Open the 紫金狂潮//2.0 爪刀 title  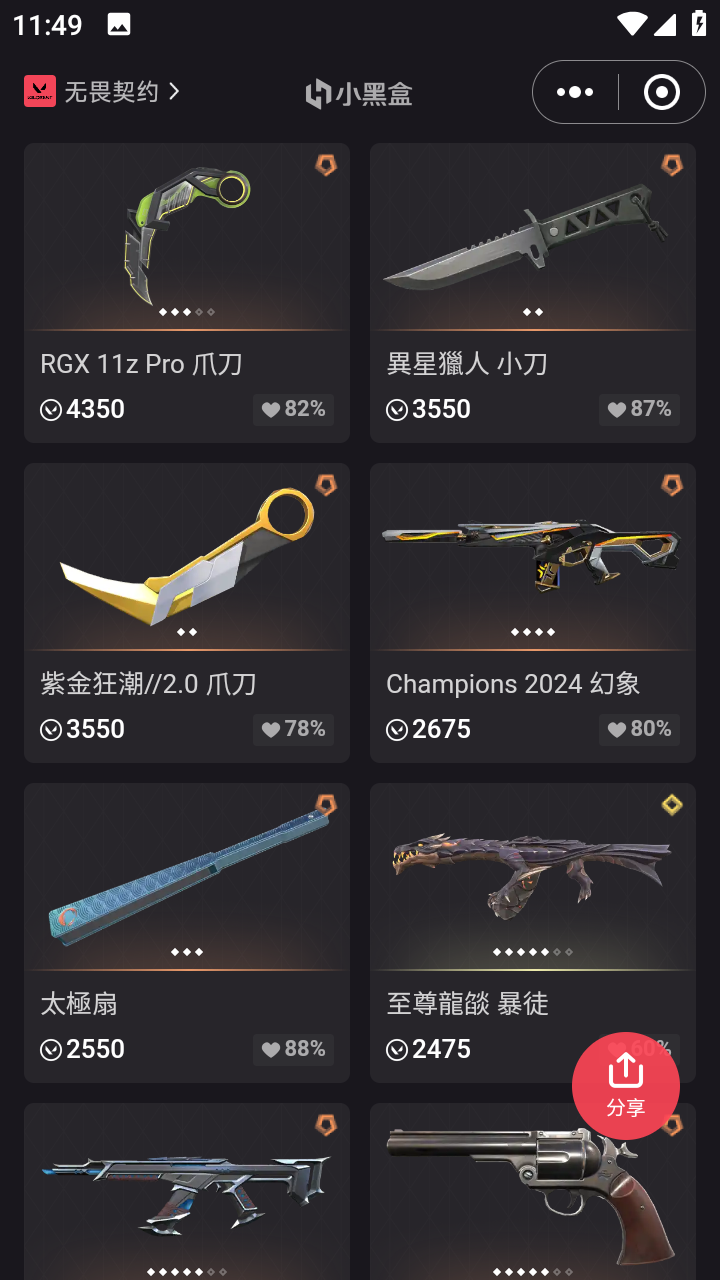(x=148, y=684)
